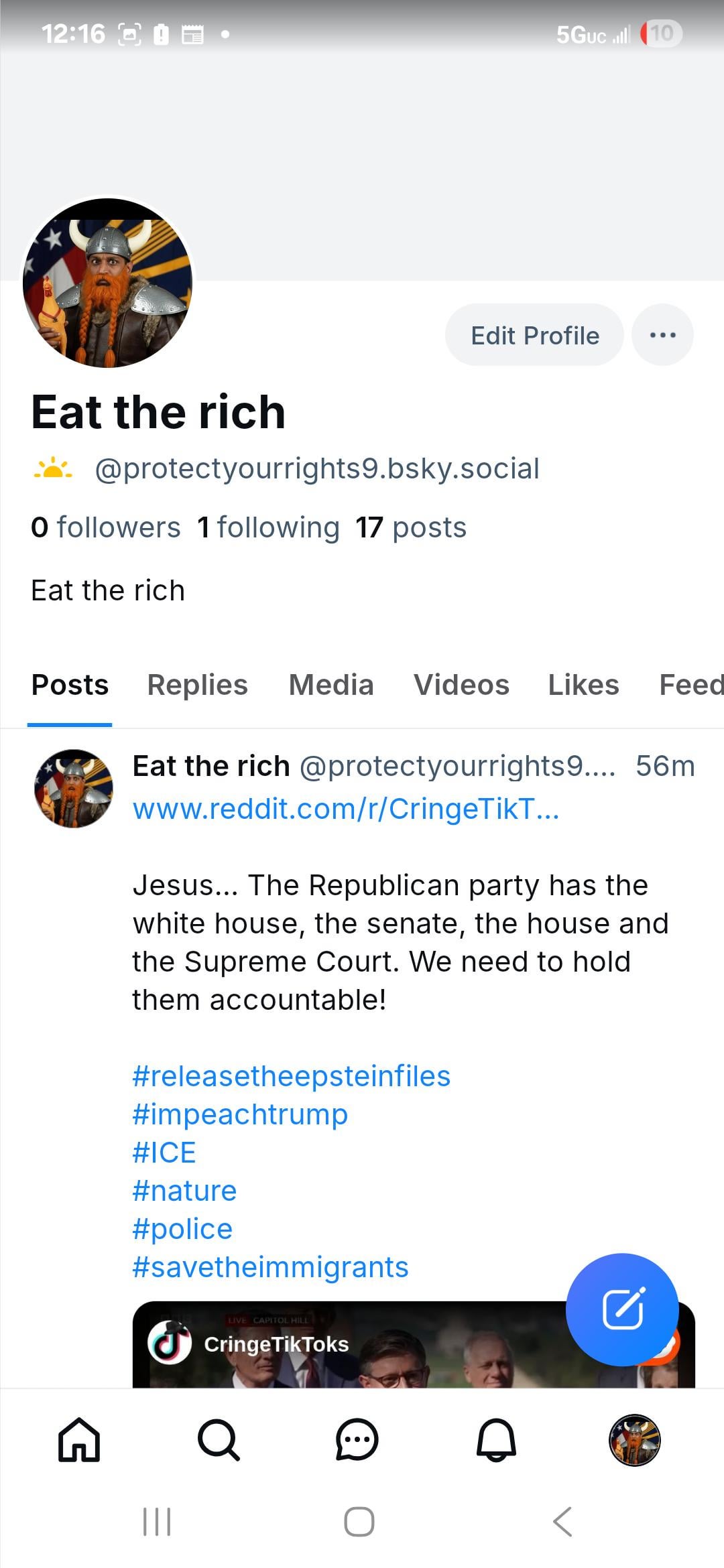
Task: Open Chat messages bubble icon
Action: point(357,1439)
